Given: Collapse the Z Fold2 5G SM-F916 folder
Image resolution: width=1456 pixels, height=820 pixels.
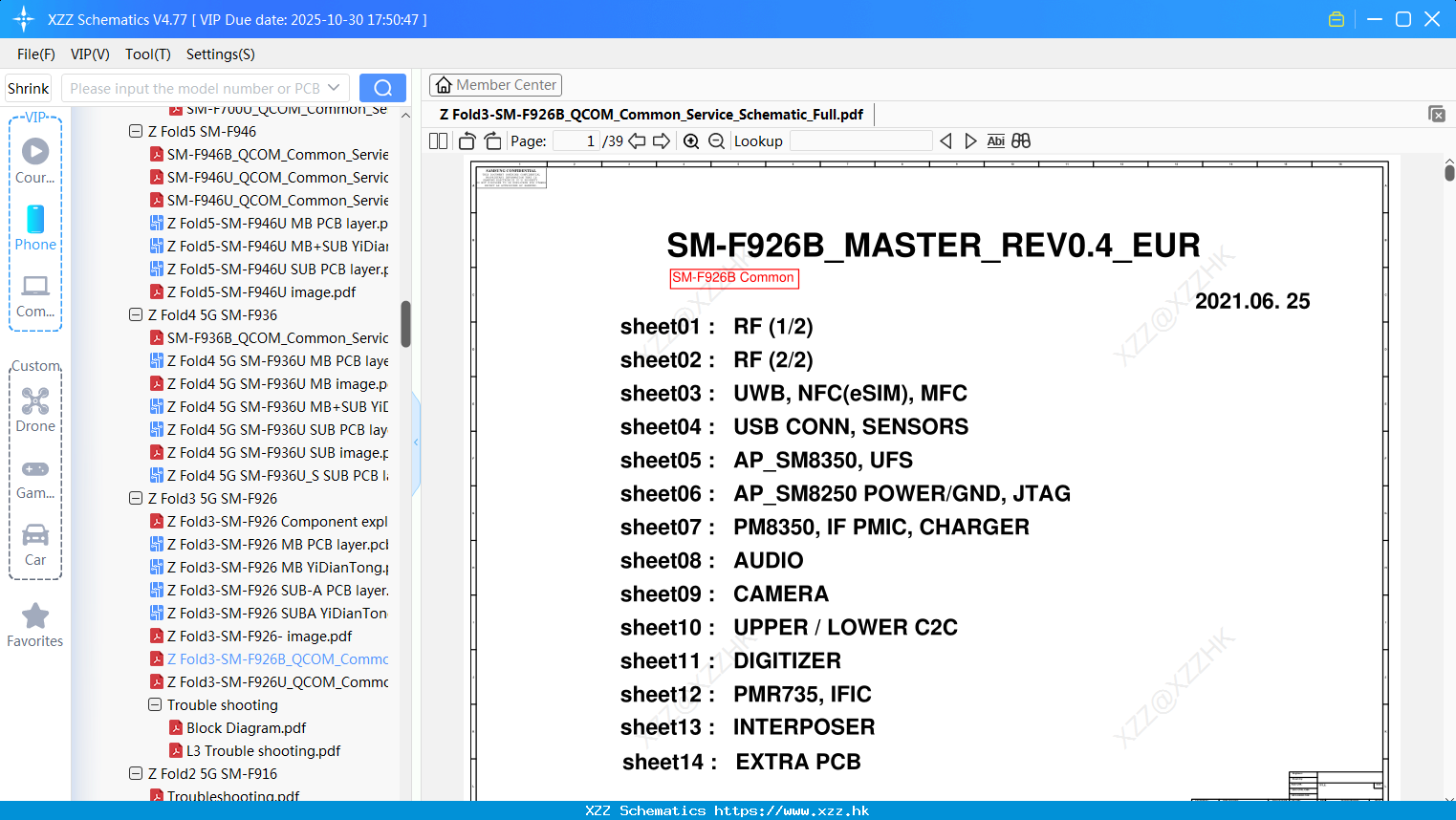Looking at the screenshot, I should click(136, 773).
